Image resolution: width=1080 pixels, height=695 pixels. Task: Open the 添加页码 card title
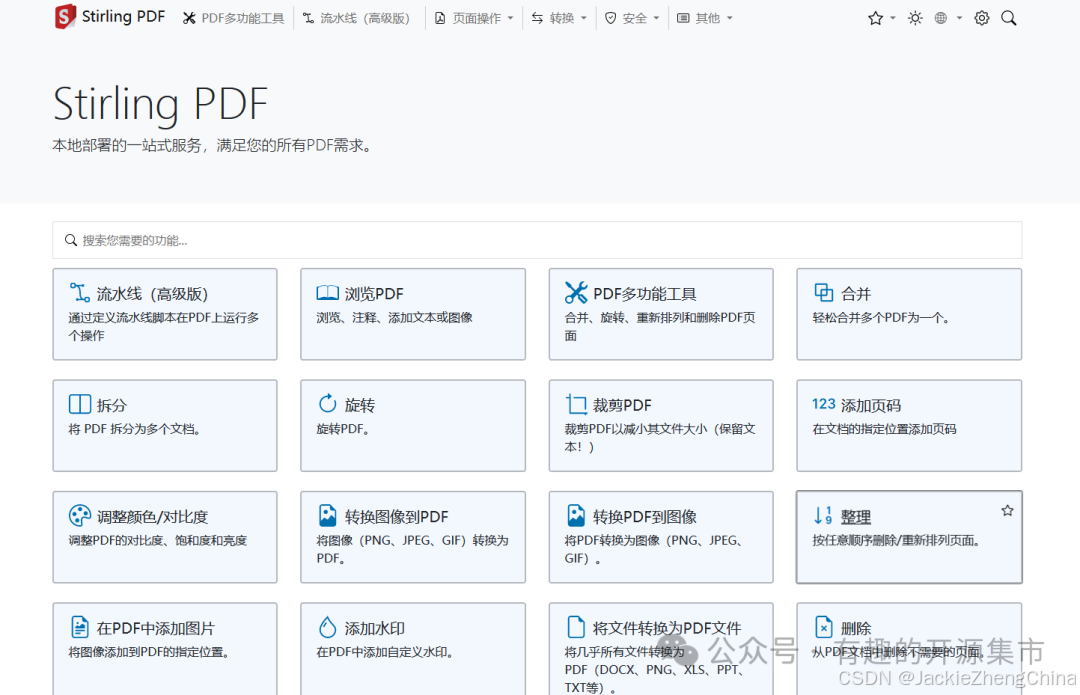tap(871, 406)
